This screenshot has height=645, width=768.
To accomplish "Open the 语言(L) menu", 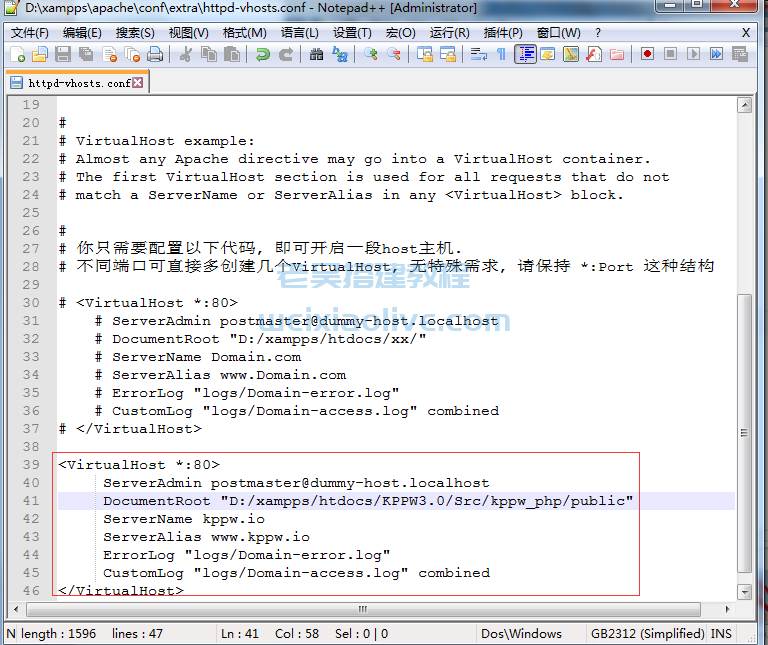I will click(x=300, y=33).
